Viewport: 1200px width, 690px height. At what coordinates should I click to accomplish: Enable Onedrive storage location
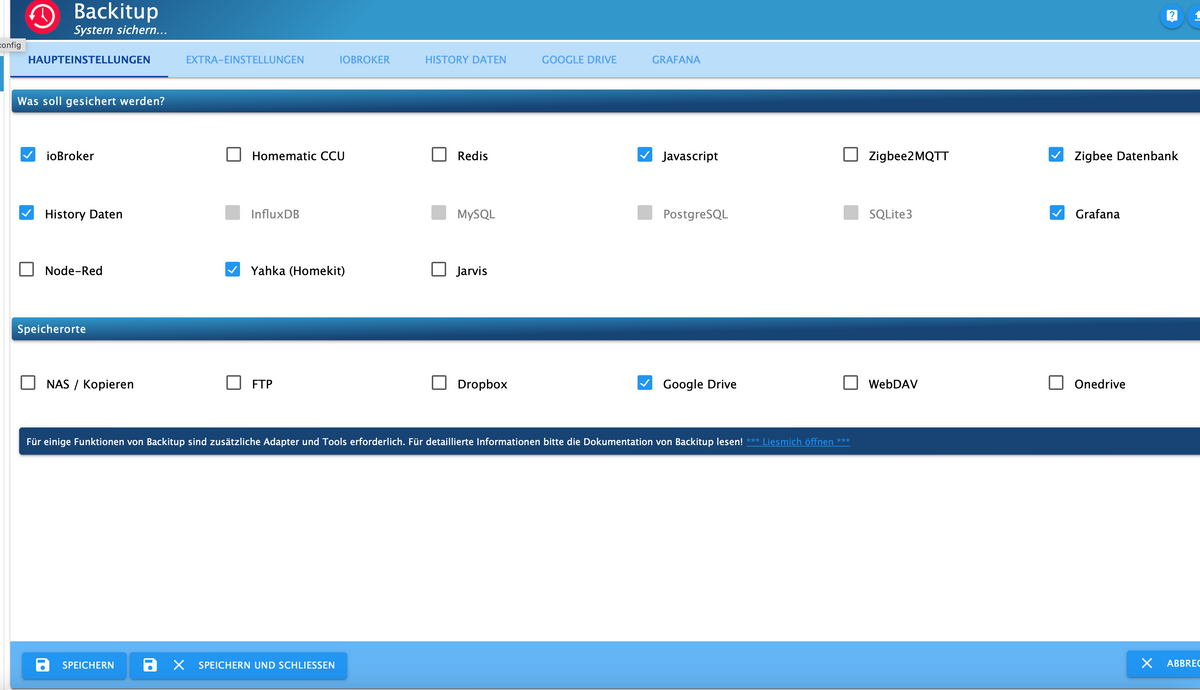click(x=1056, y=383)
